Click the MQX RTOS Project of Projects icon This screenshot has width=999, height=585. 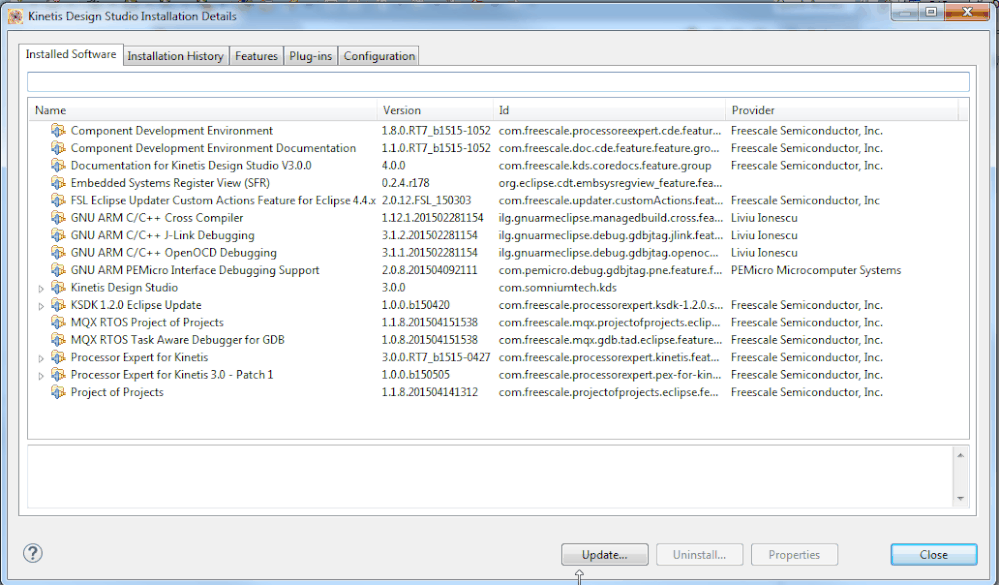point(58,322)
